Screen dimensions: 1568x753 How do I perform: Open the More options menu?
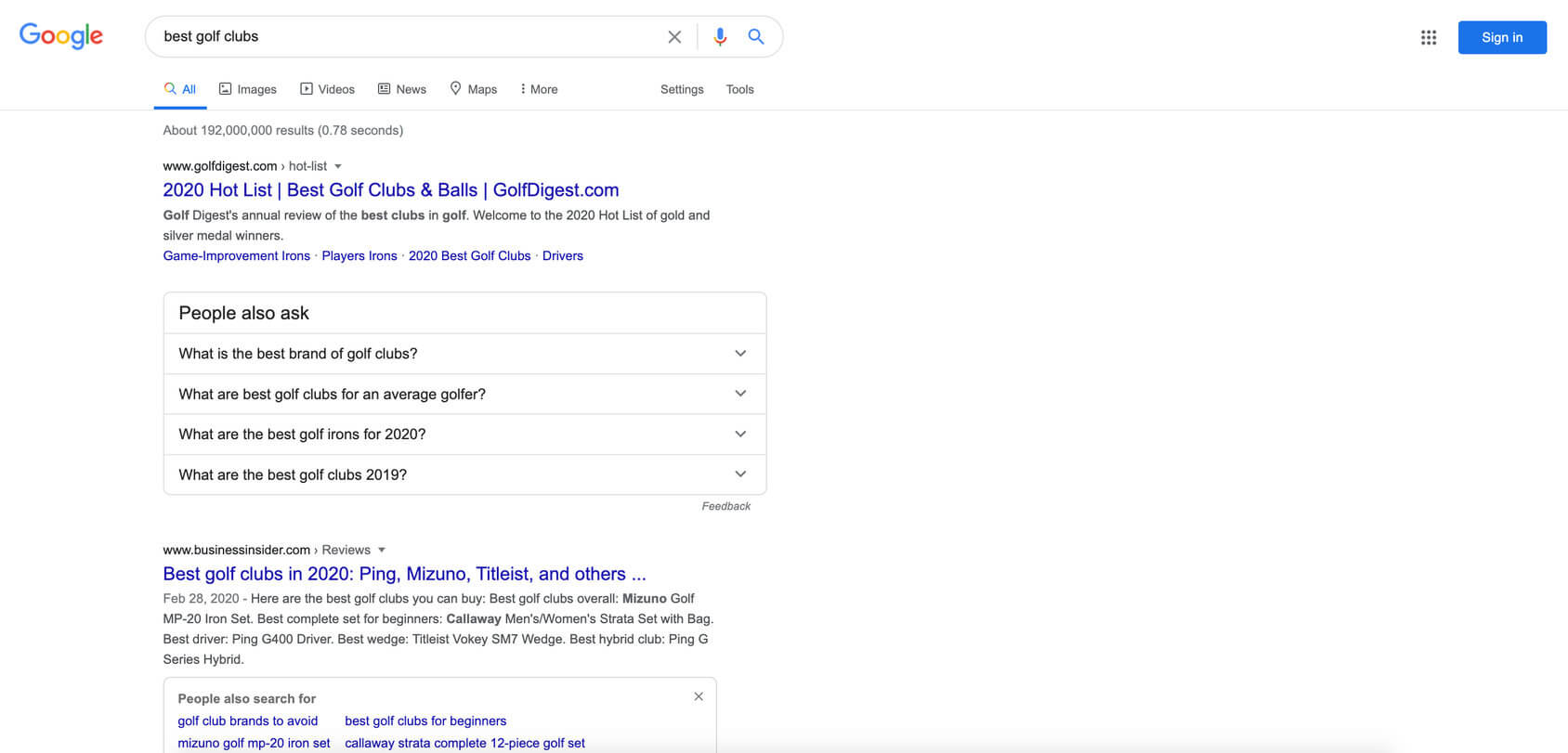539,89
